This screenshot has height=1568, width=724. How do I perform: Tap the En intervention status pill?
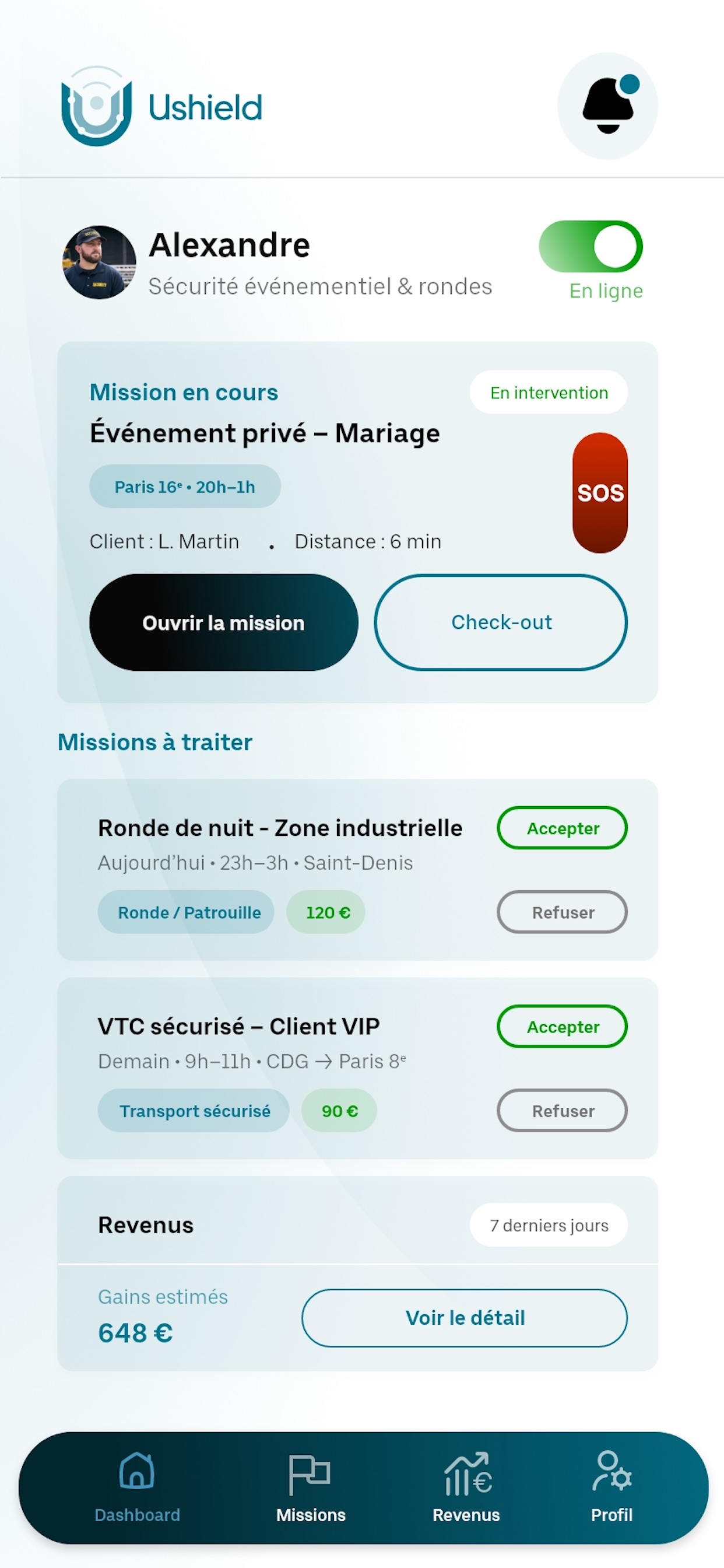[x=549, y=393]
